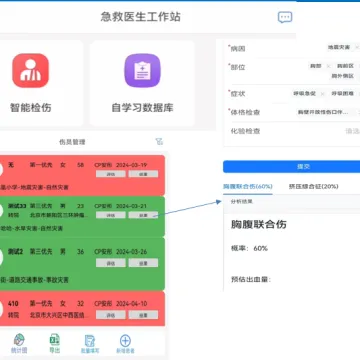Viewport: 360px width, 360px height.
Task: Click the 呼吸困难 tag in 症状 field
Action: [x=342, y=94]
